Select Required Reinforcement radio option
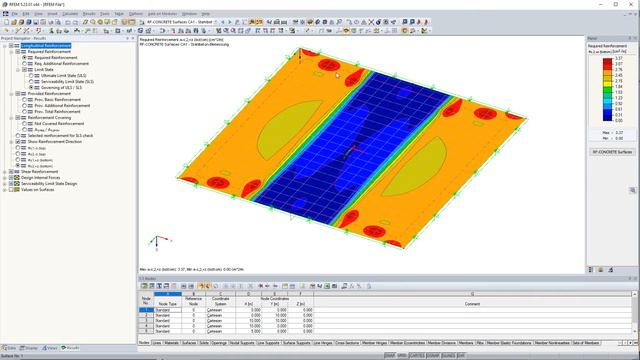640x360 pixels. (x=24, y=58)
